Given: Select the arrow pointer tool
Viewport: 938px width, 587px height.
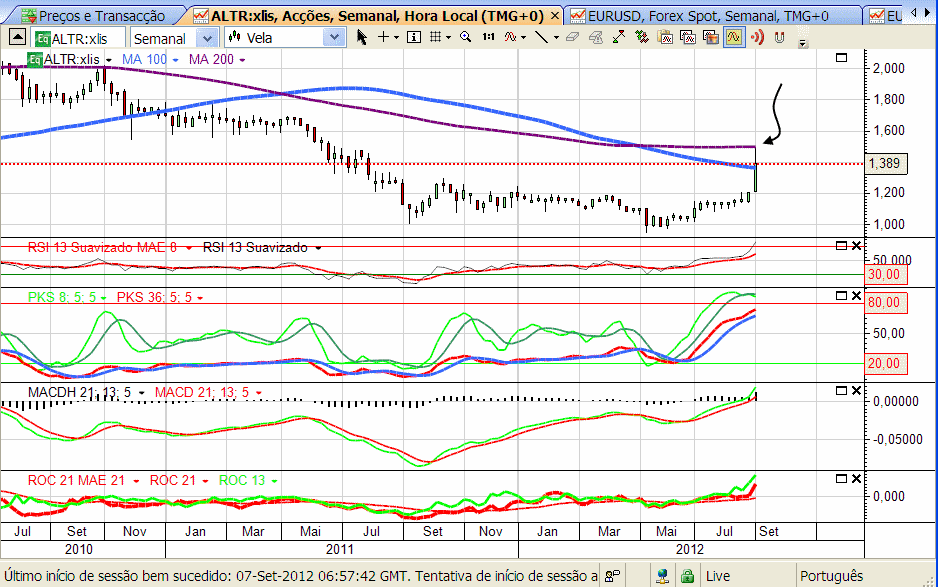Looking at the screenshot, I should [362, 38].
